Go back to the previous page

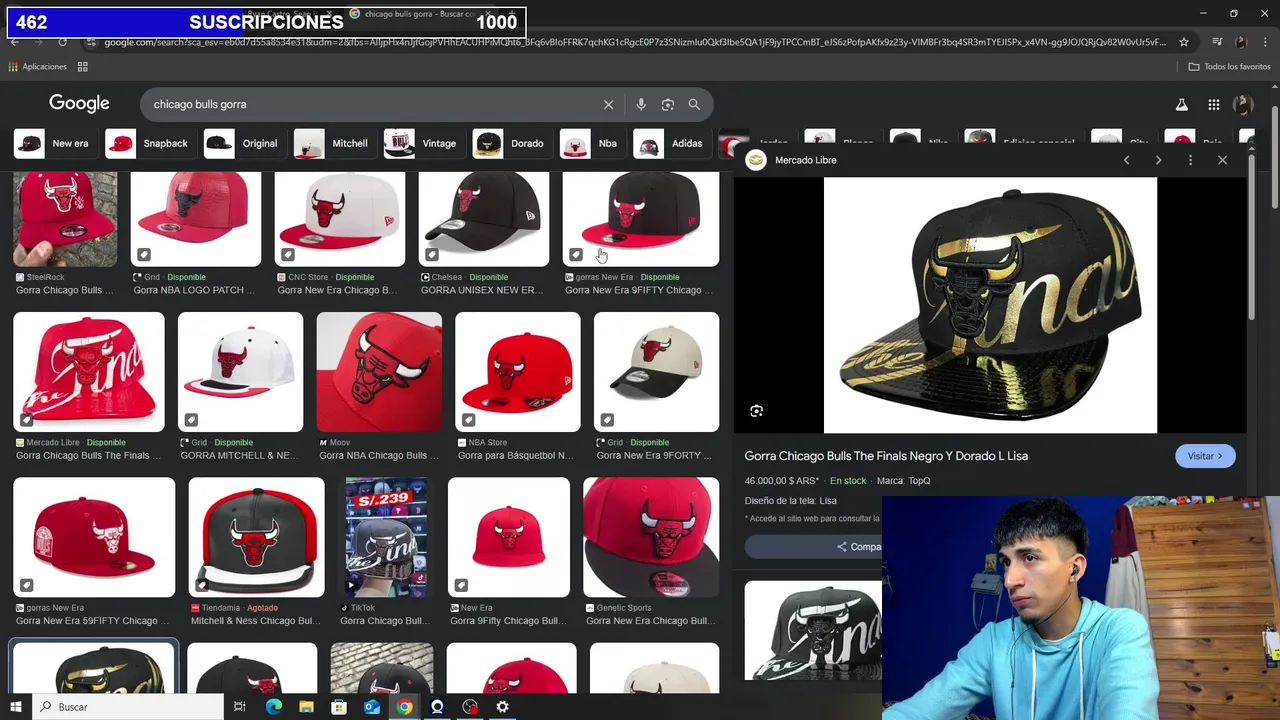(x=14, y=42)
